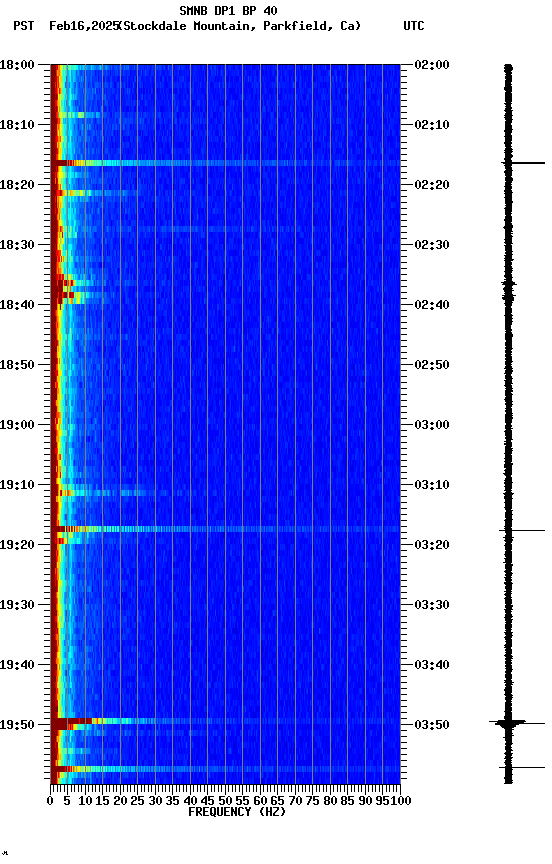Screen dimensions: 552x864
Task: Click the PST time label '18:30'
Action: tap(17, 245)
